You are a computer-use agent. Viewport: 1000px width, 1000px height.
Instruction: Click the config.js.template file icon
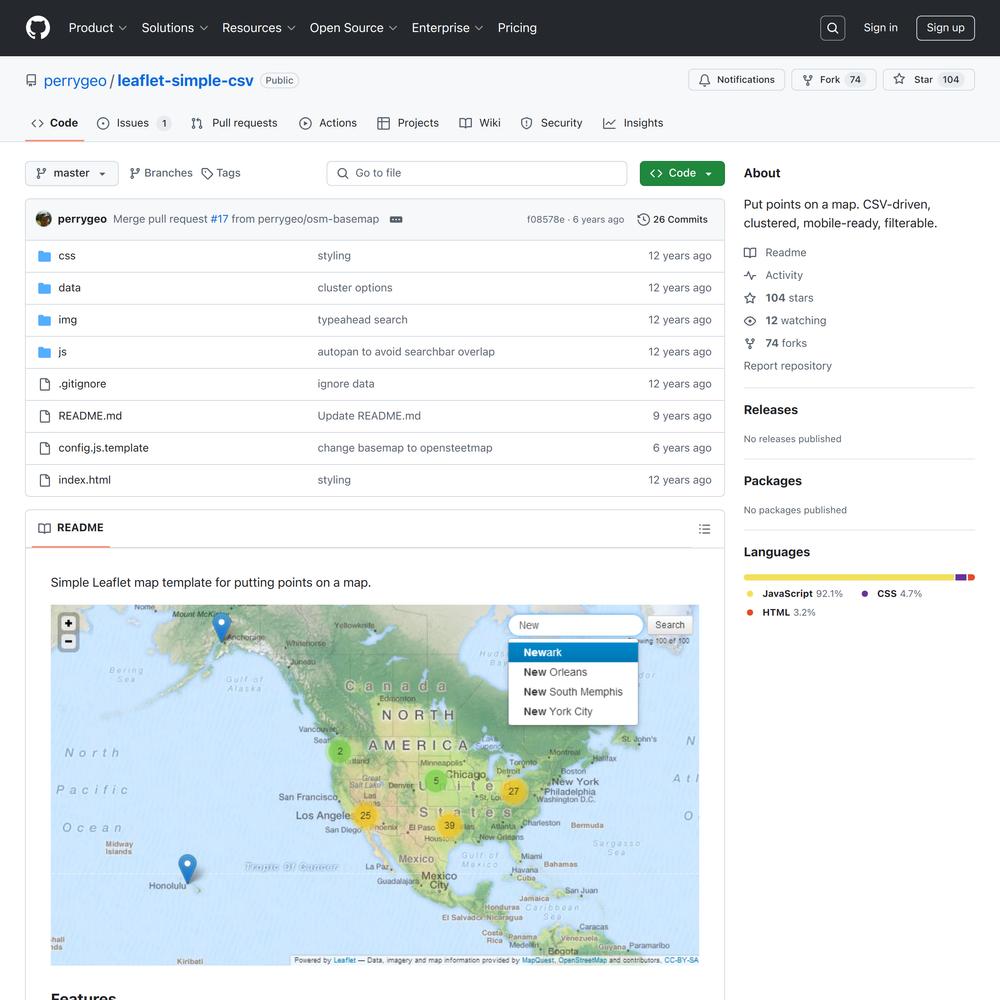pyautogui.click(x=45, y=448)
